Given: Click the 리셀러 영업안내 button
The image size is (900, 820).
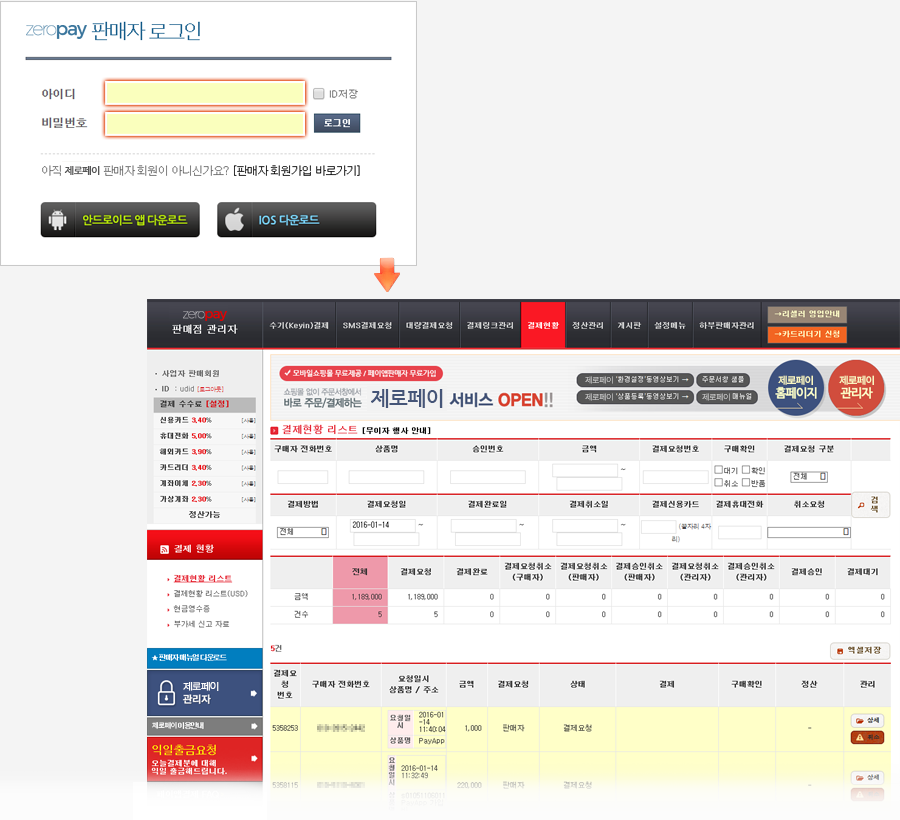Looking at the screenshot, I should tap(807, 314).
